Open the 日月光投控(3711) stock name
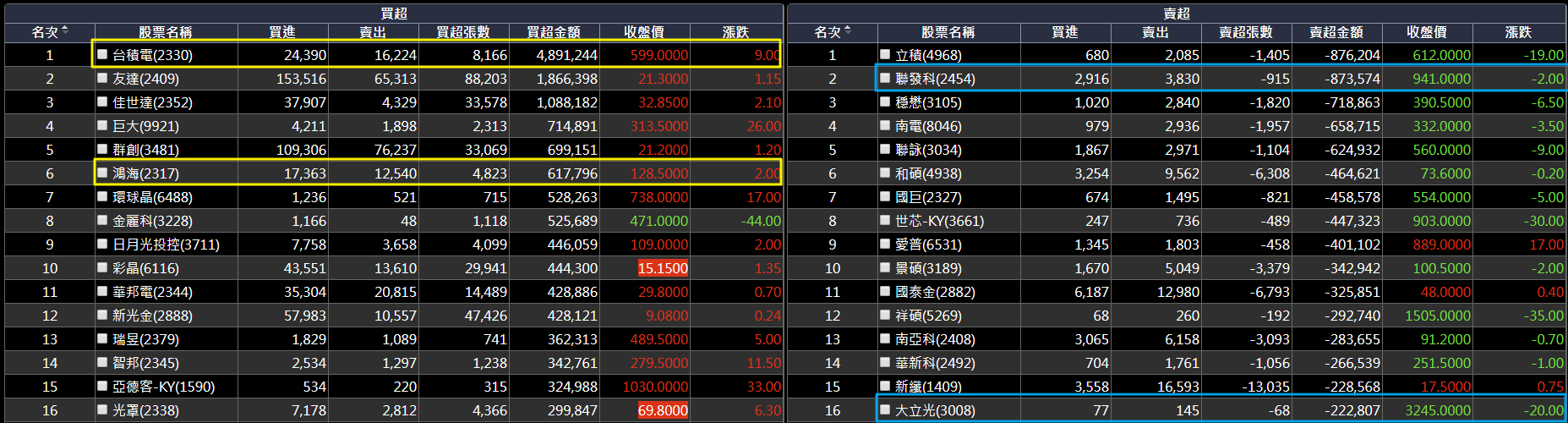The image size is (1568, 423). pyautogui.click(x=166, y=244)
